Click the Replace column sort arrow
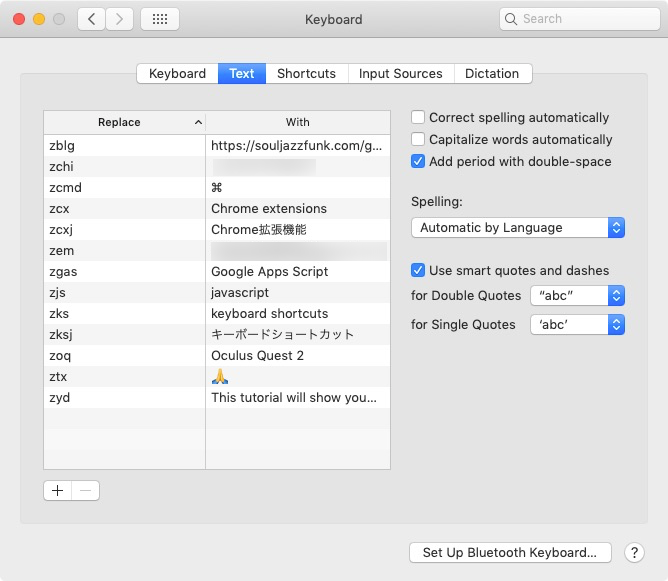 198,122
